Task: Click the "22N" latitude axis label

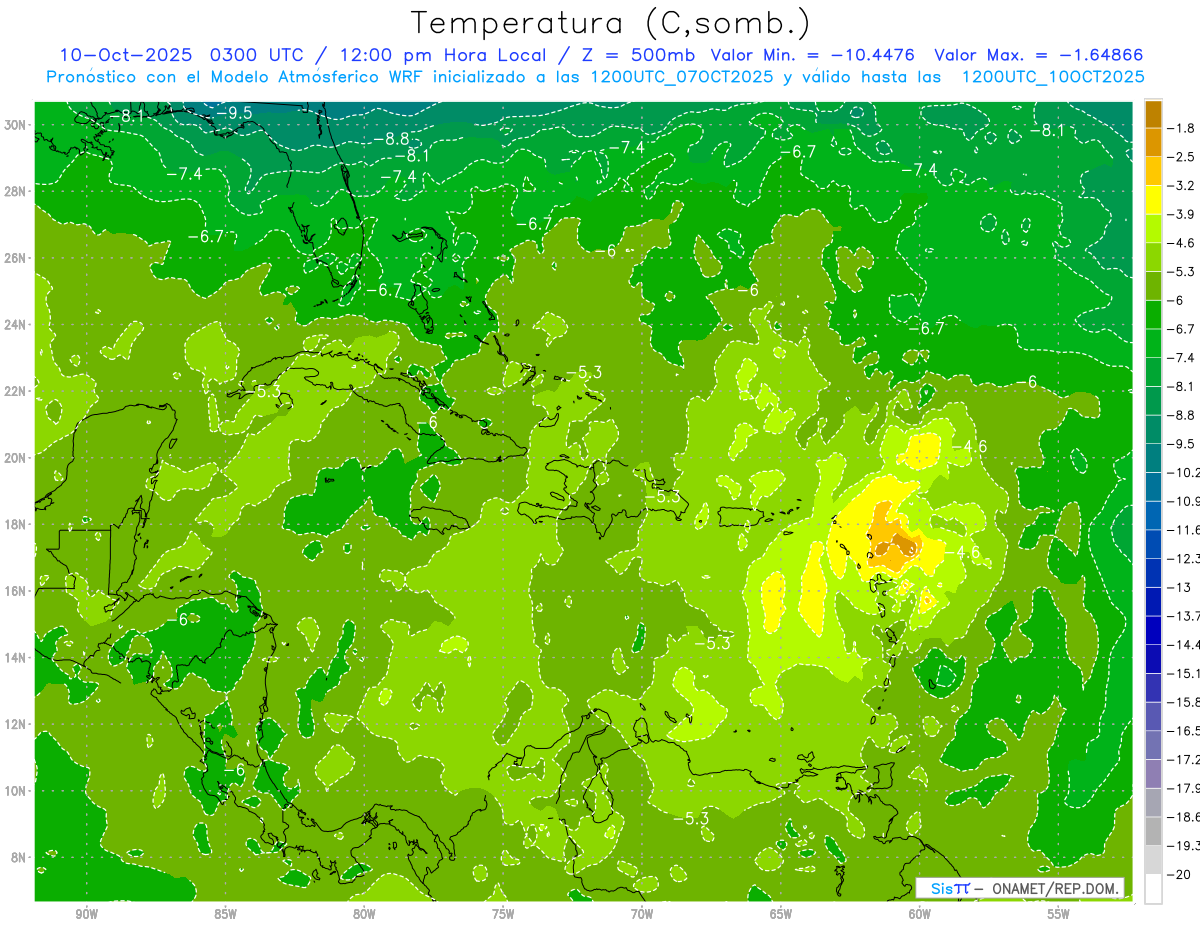Action: pos(14,391)
